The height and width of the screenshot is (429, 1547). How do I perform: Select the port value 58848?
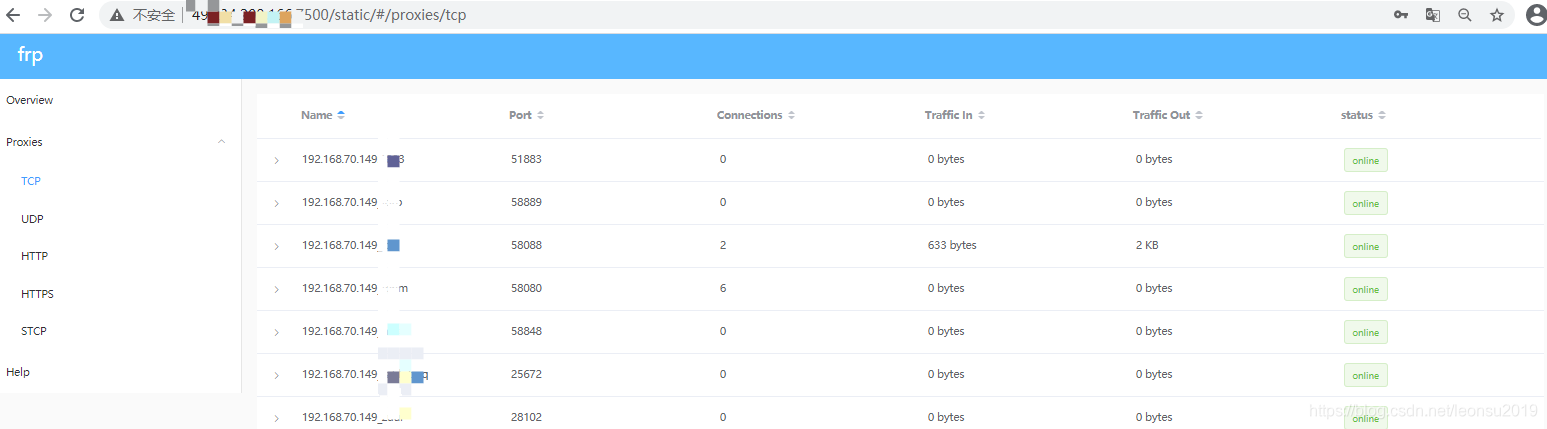pos(526,331)
